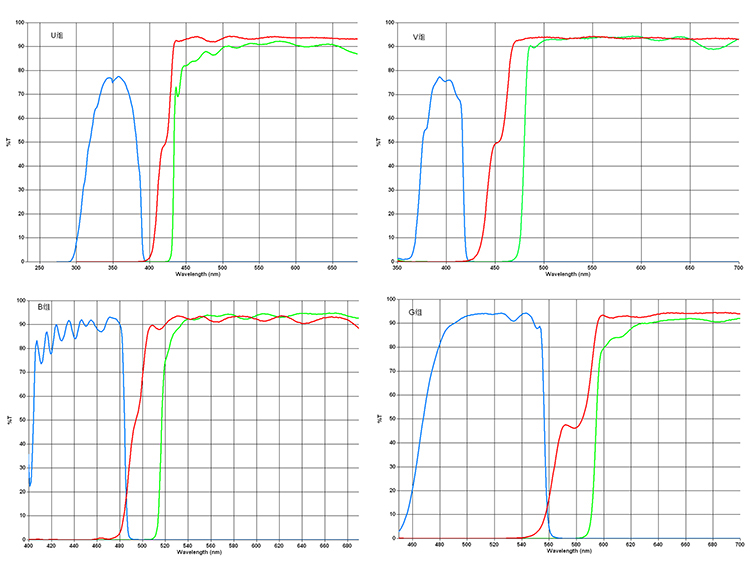Click the U组 label in the top-left chart
Viewport: 750px width, 566px height.
click(x=57, y=36)
